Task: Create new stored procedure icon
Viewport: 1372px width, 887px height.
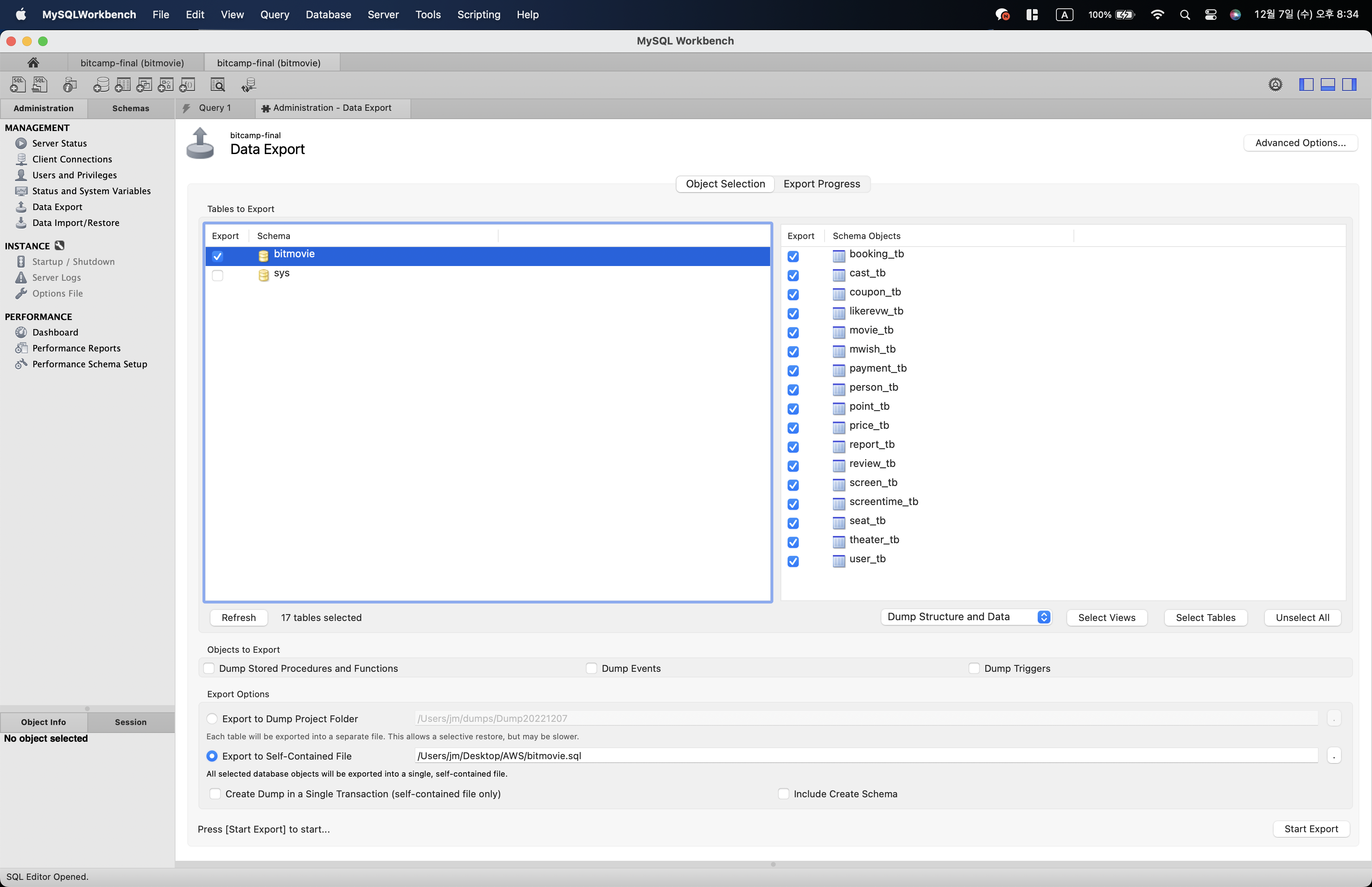Action: pos(166,85)
